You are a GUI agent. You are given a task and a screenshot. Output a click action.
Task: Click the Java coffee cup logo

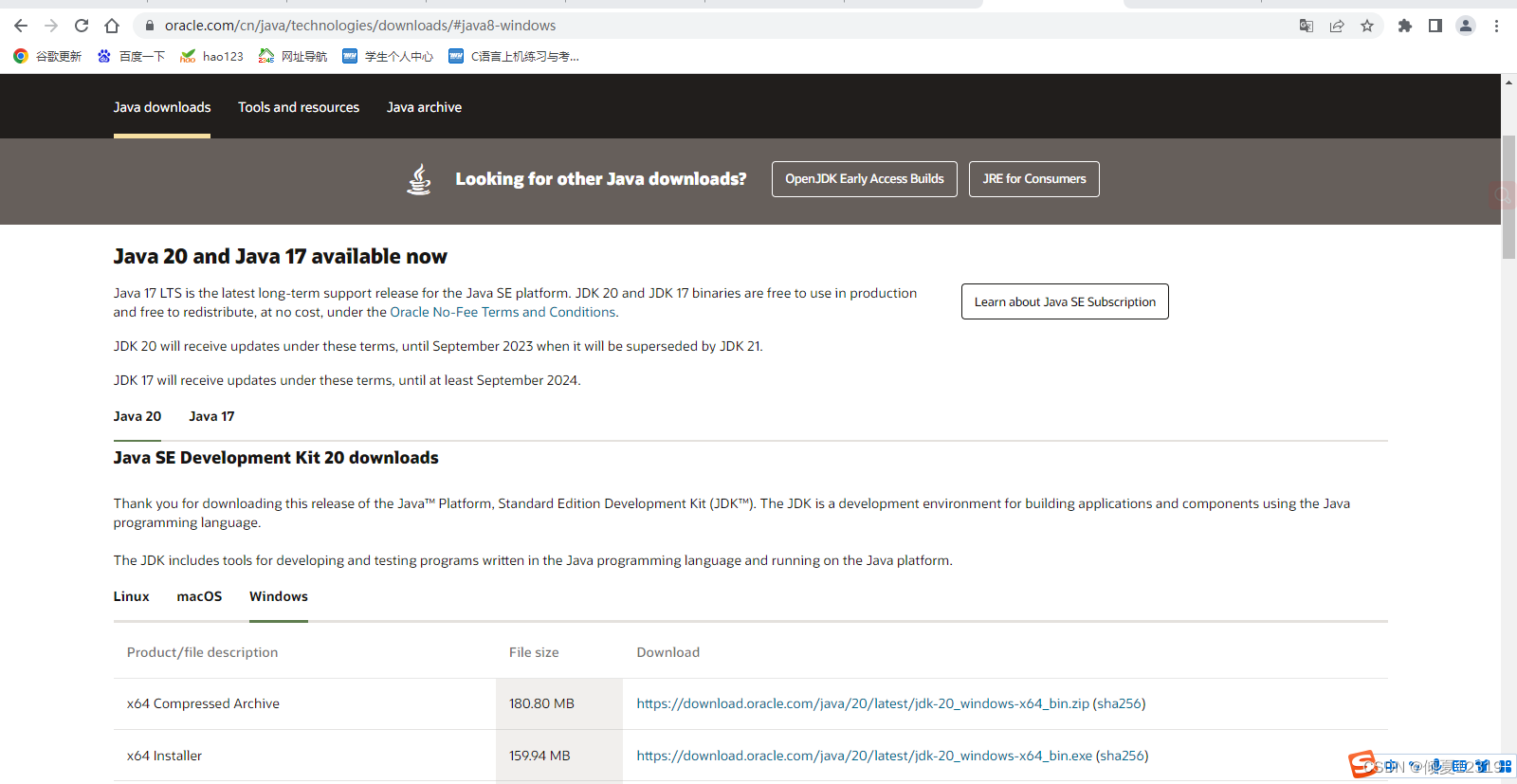pyautogui.click(x=418, y=178)
